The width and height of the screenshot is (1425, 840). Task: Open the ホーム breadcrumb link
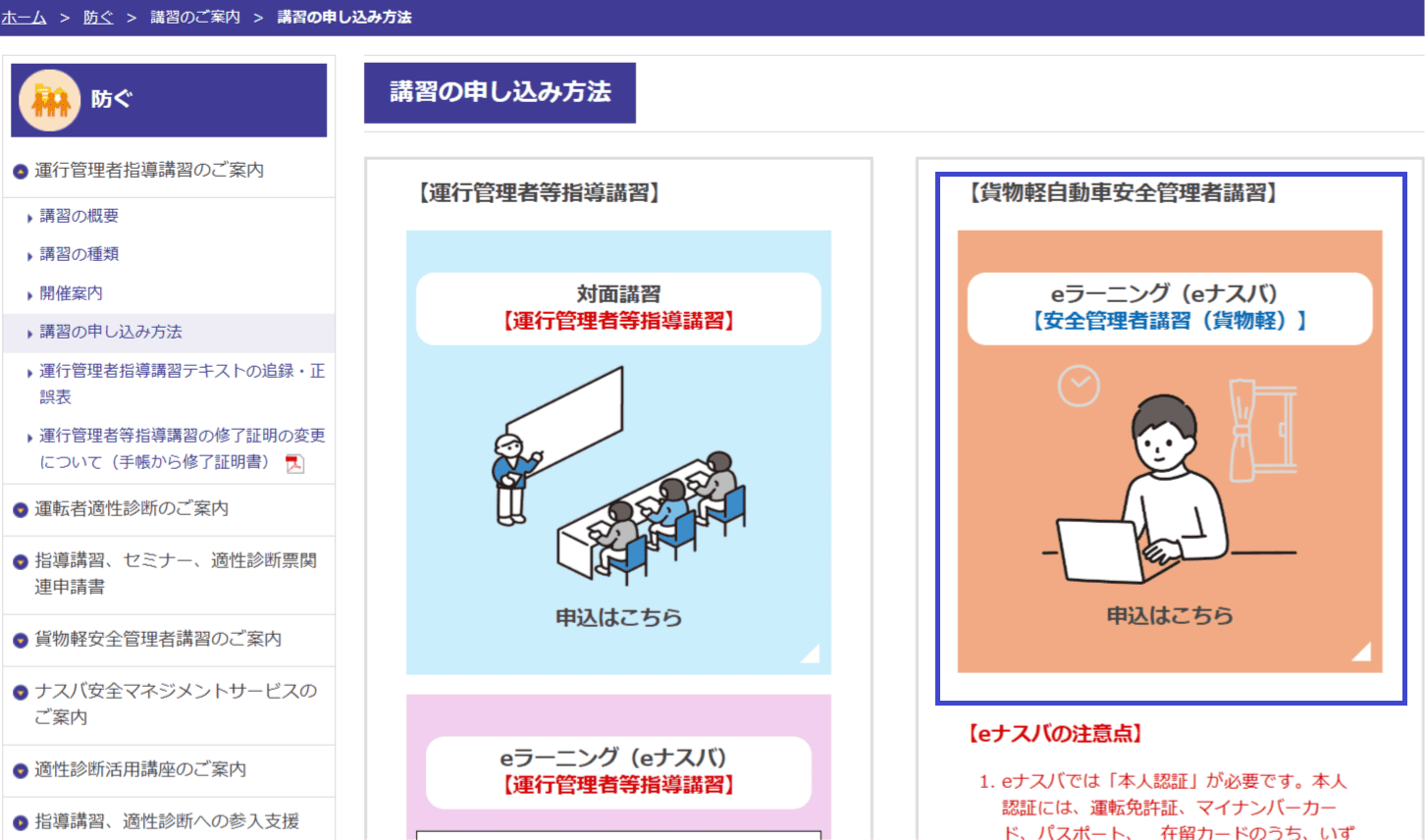pyautogui.click(x=25, y=17)
